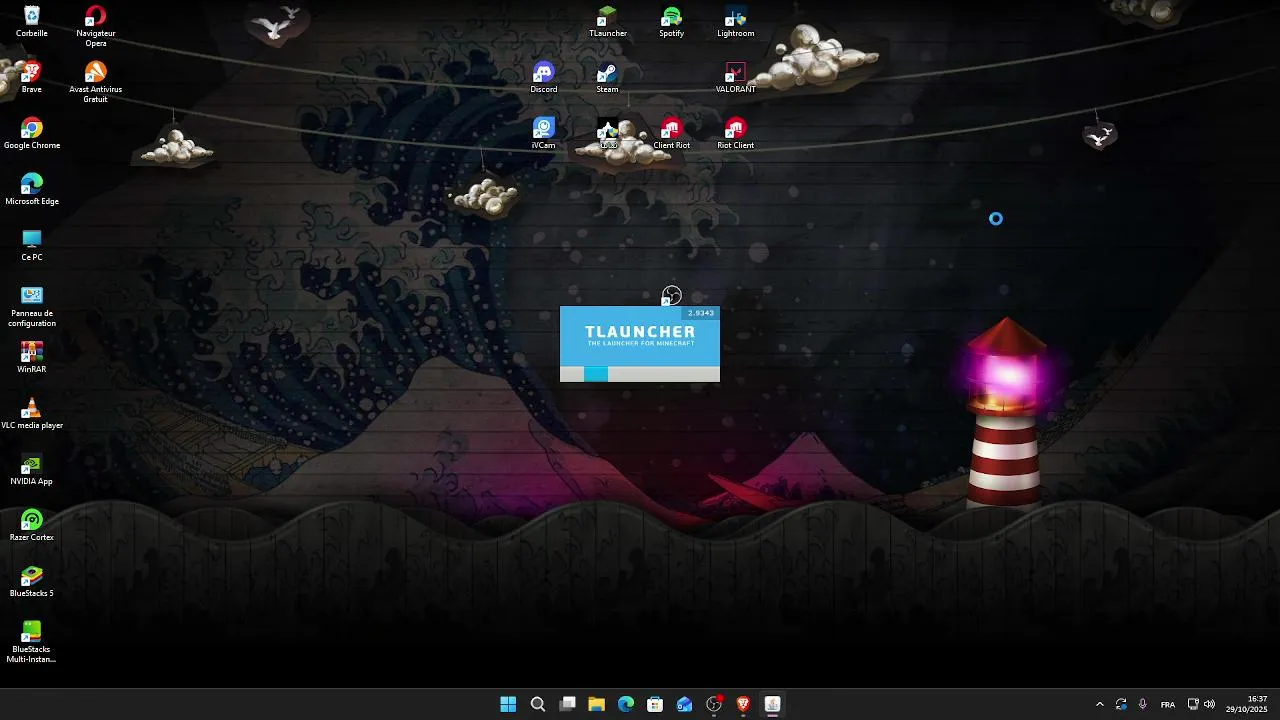This screenshot has height=720, width=1280.
Task: Open the FRA language input switcher
Action: pyautogui.click(x=1168, y=704)
